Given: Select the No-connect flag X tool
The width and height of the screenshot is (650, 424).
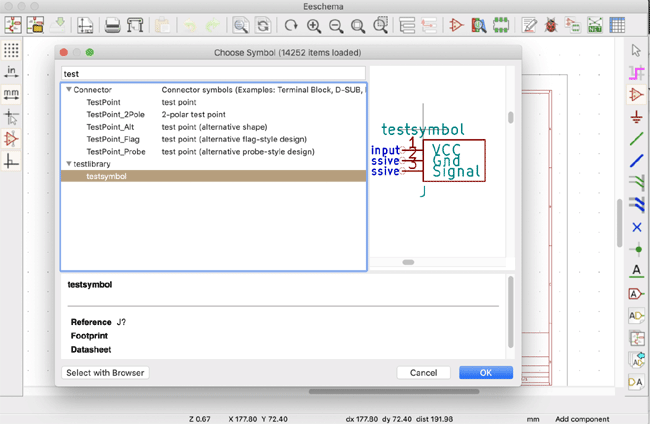Looking at the screenshot, I should click(x=636, y=227).
